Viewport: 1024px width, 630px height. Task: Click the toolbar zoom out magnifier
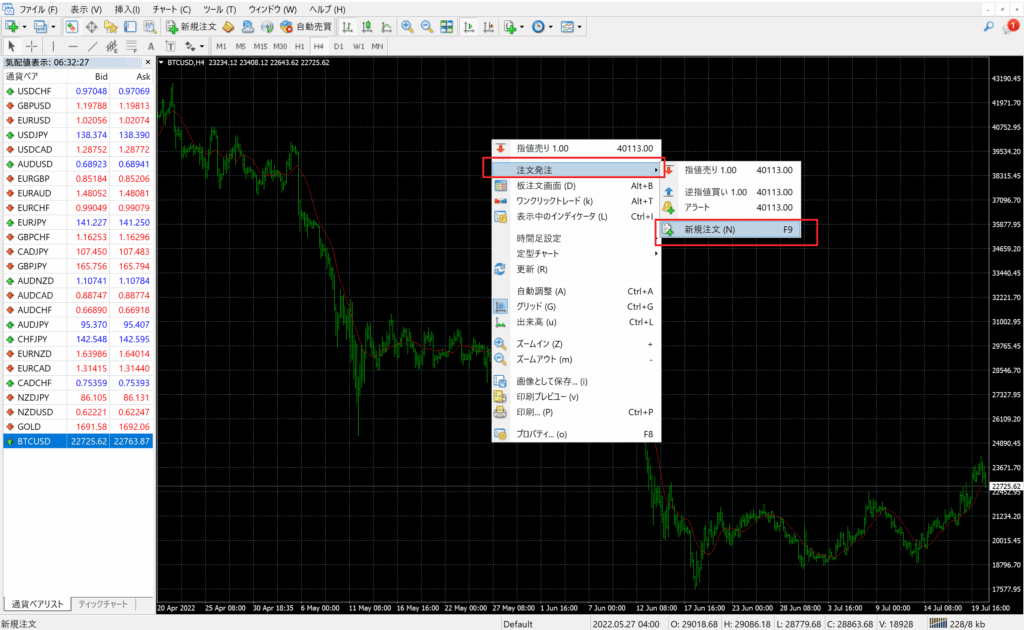(426, 27)
